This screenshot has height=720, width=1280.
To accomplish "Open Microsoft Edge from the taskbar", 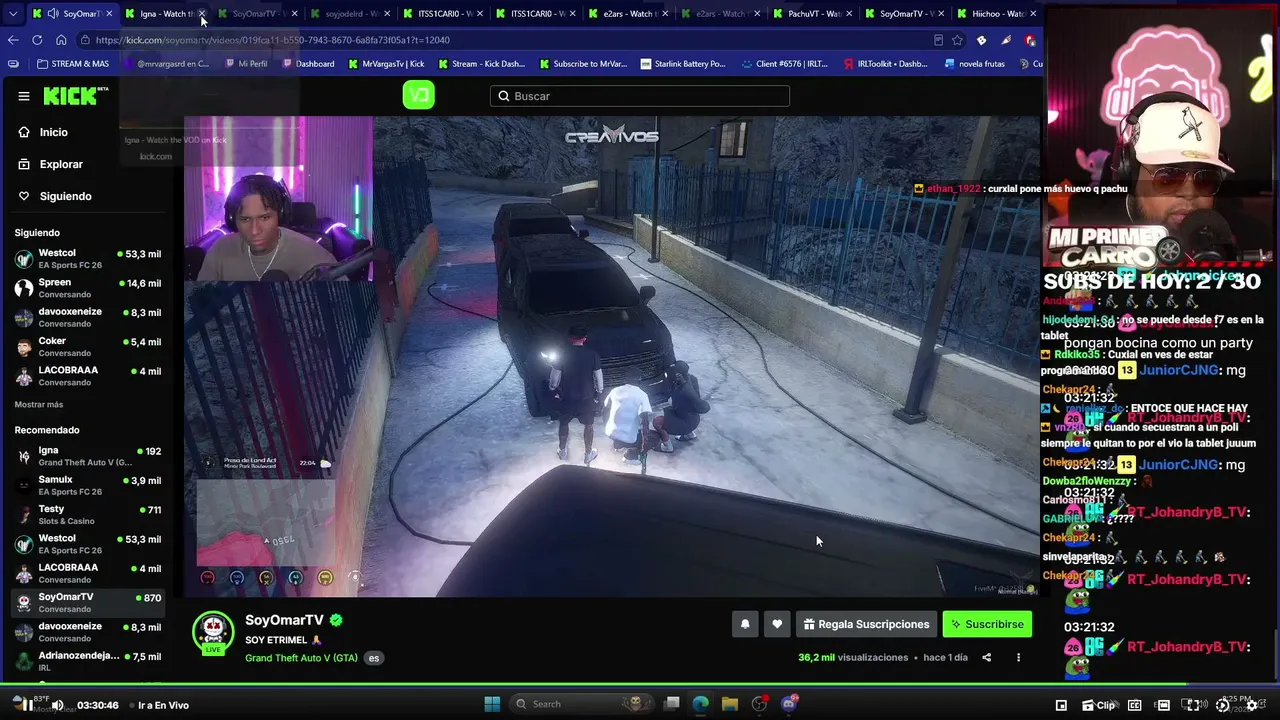I will pyautogui.click(x=701, y=704).
